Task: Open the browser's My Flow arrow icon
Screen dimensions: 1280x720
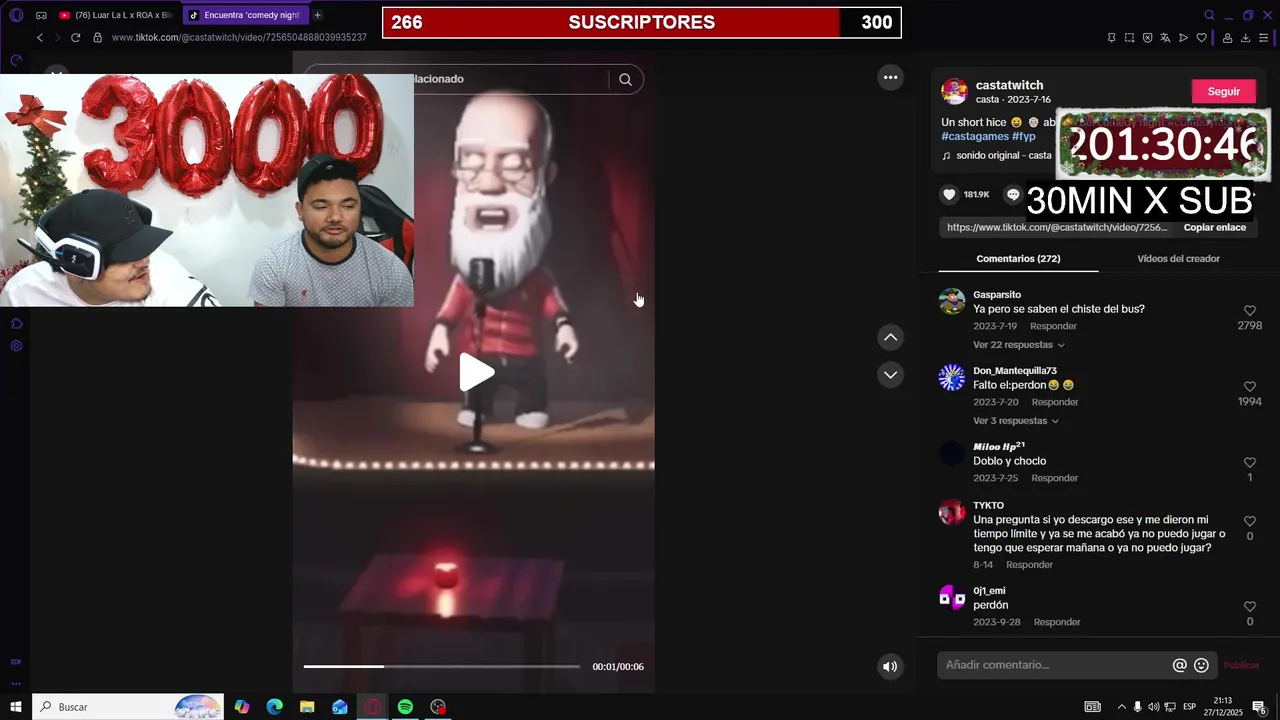Action: coord(1183,38)
